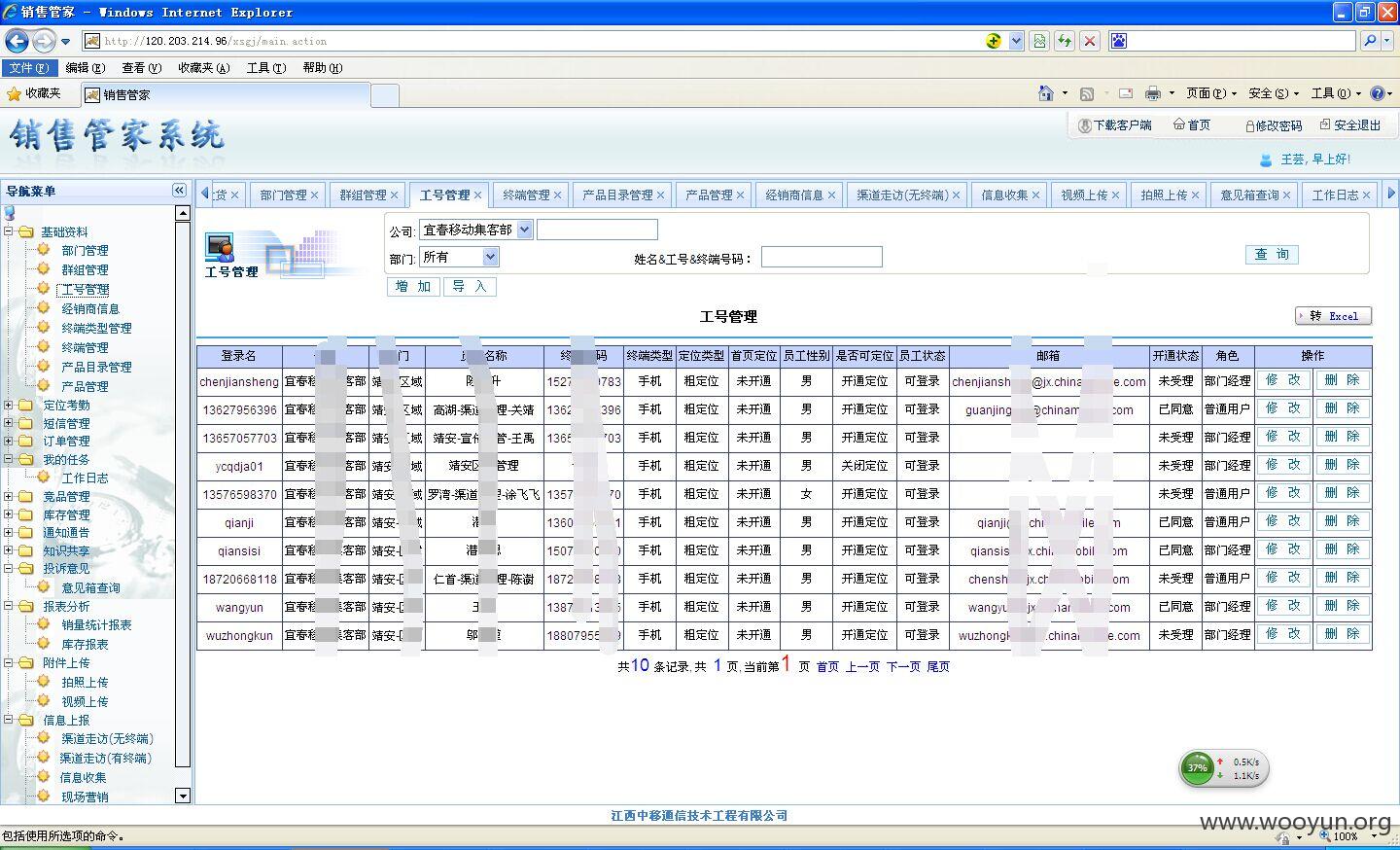Screen dimensions: 1400x850
Task: Click the 首页 pagination link below the table
Action: (827, 667)
